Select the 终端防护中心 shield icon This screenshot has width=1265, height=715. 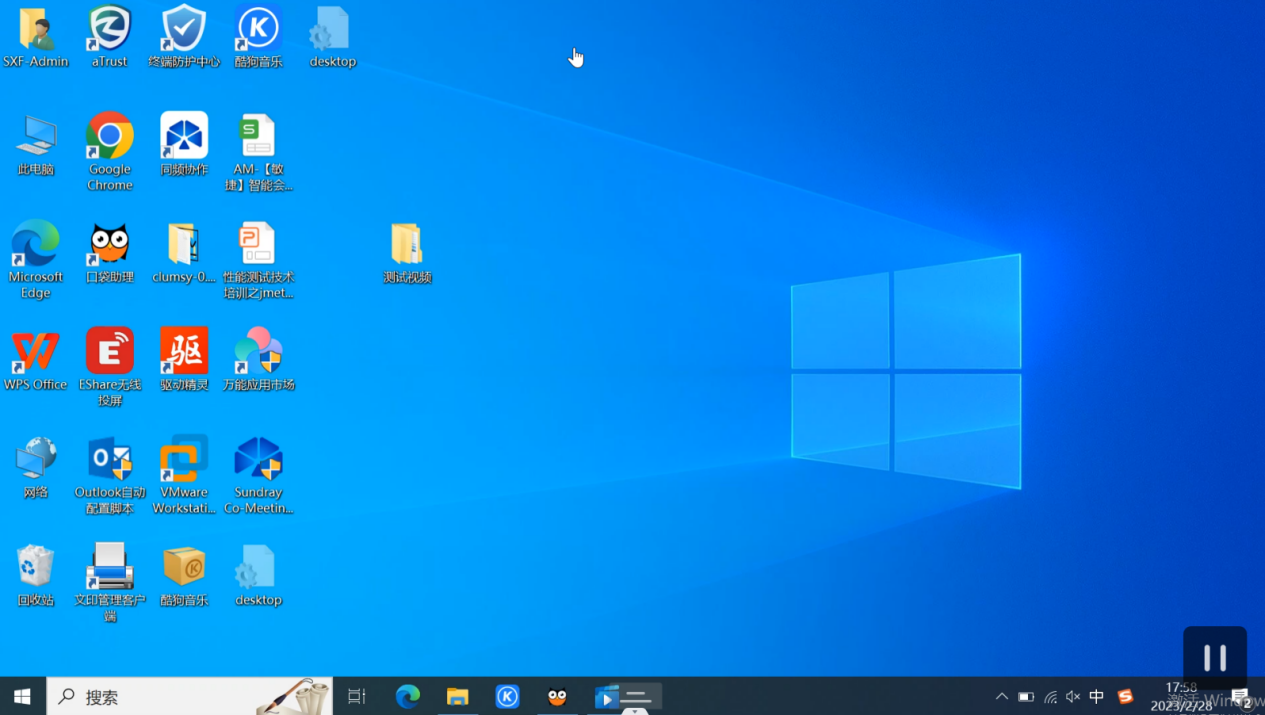click(x=184, y=30)
